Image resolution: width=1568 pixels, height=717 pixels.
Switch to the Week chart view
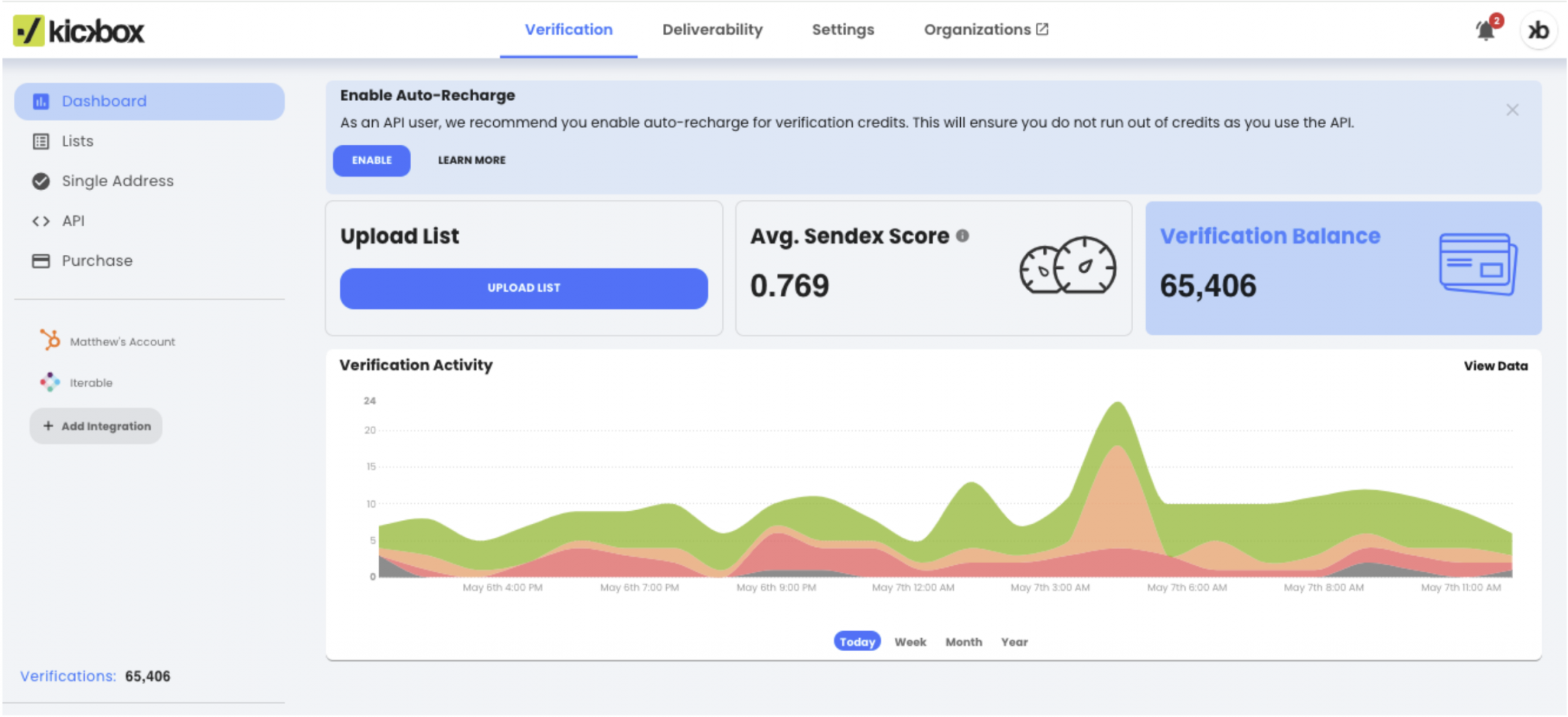(910, 641)
